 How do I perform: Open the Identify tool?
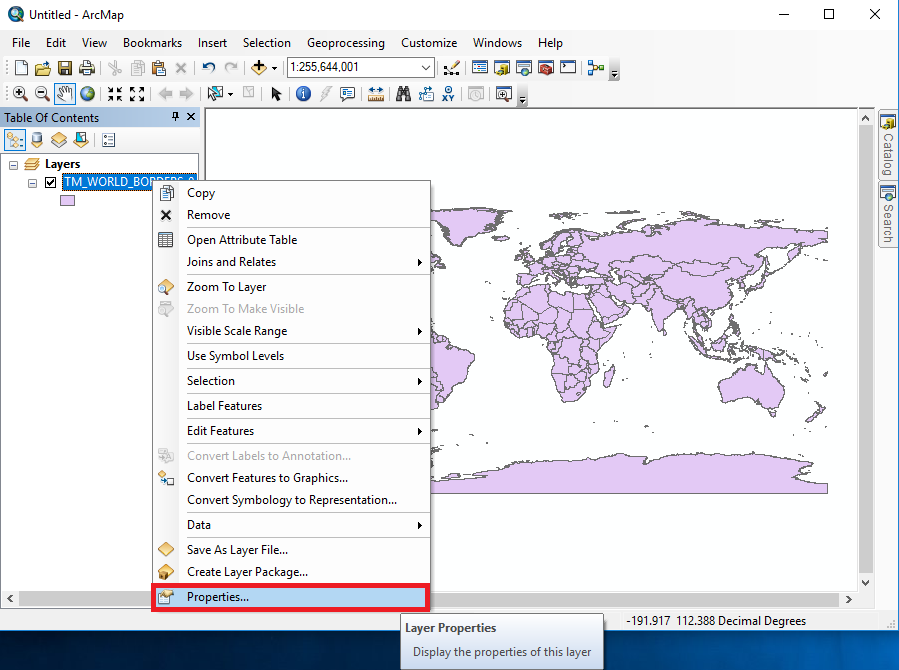coord(302,93)
